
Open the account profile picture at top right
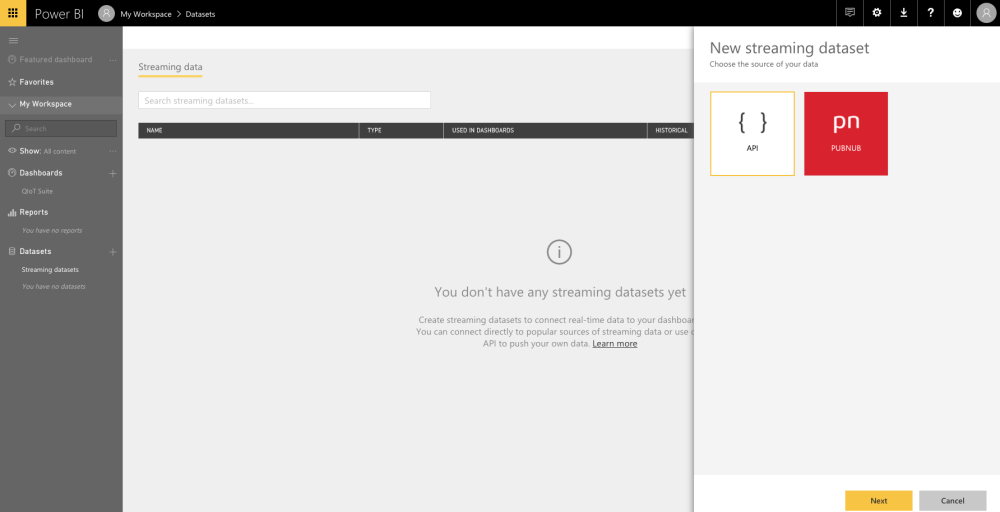coord(986,13)
